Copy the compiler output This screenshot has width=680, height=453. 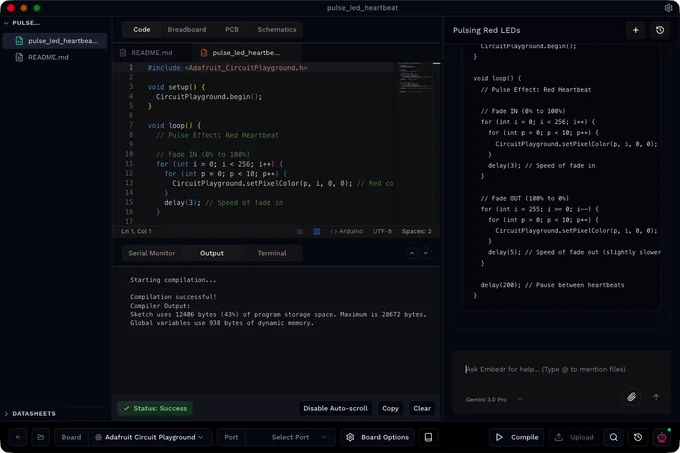pyautogui.click(x=390, y=408)
